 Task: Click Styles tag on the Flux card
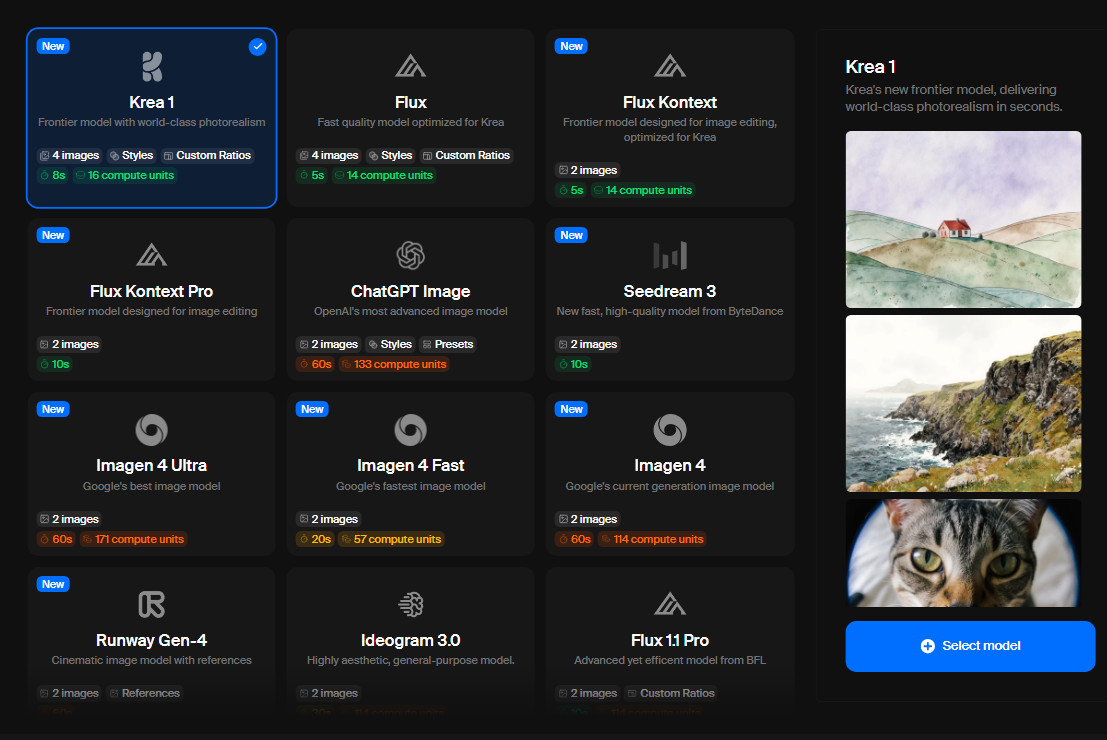click(390, 155)
